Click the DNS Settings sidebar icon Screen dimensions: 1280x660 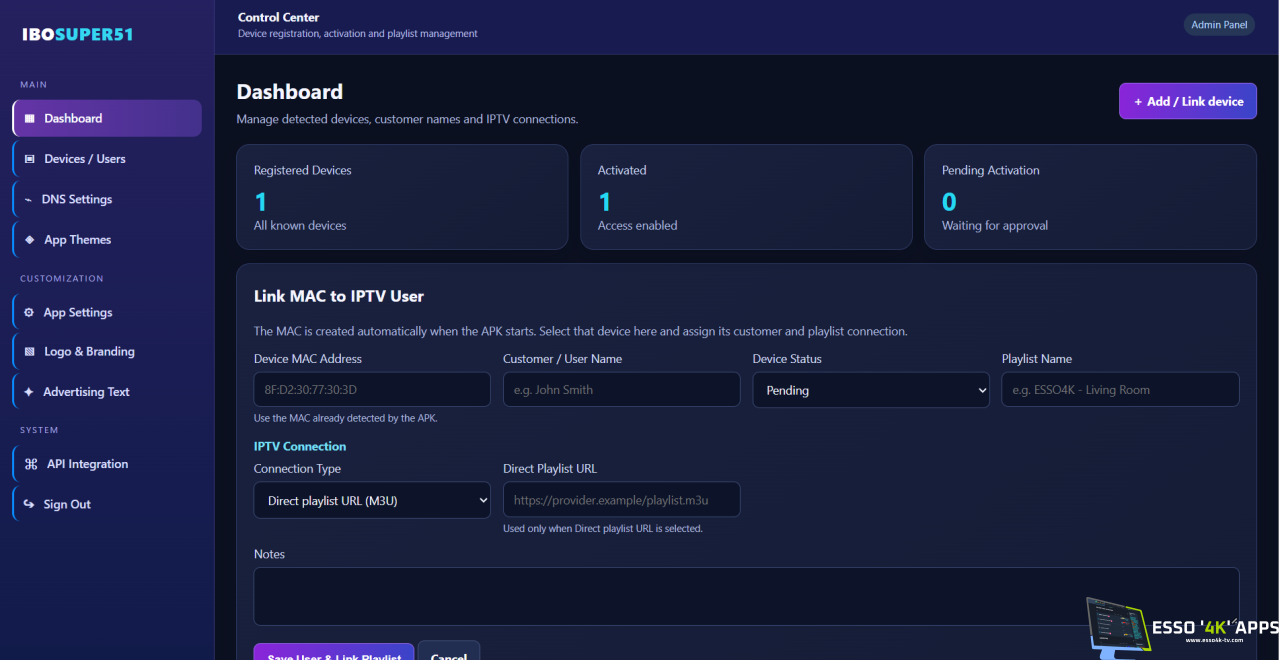28,199
